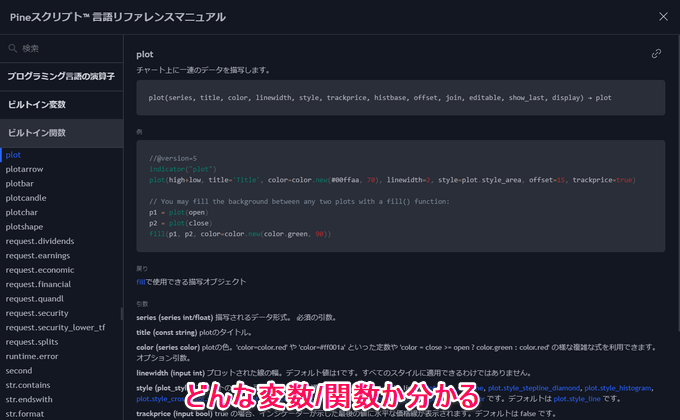Viewport: 680px width, 420px height.
Task: Open plotshape in the sidebar list
Action: (x=24, y=227)
